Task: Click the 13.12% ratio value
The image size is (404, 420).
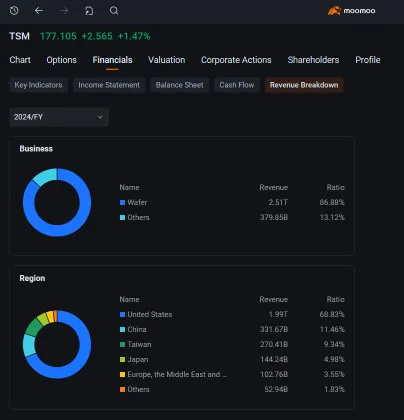Action: [x=332, y=217]
